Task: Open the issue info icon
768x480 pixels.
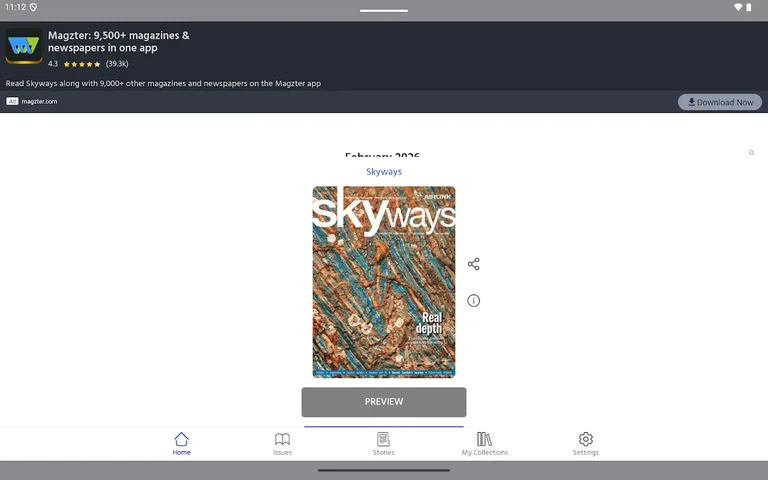Action: 474,300
